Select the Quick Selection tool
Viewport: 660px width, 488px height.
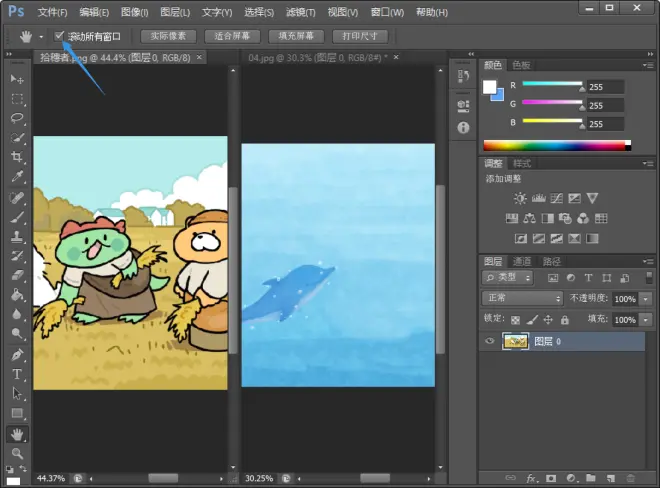(17, 138)
